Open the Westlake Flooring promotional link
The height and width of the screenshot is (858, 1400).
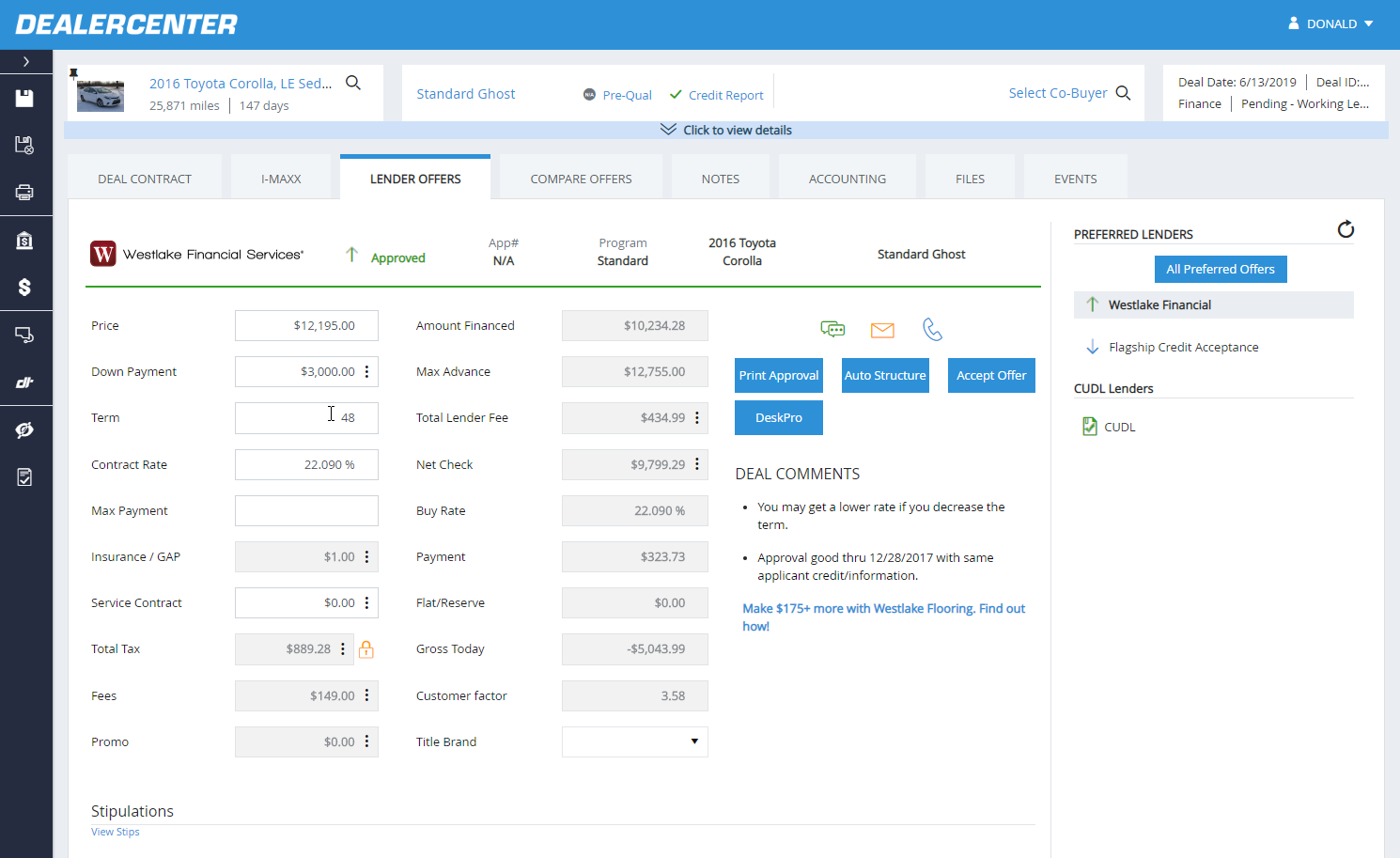[883, 617]
